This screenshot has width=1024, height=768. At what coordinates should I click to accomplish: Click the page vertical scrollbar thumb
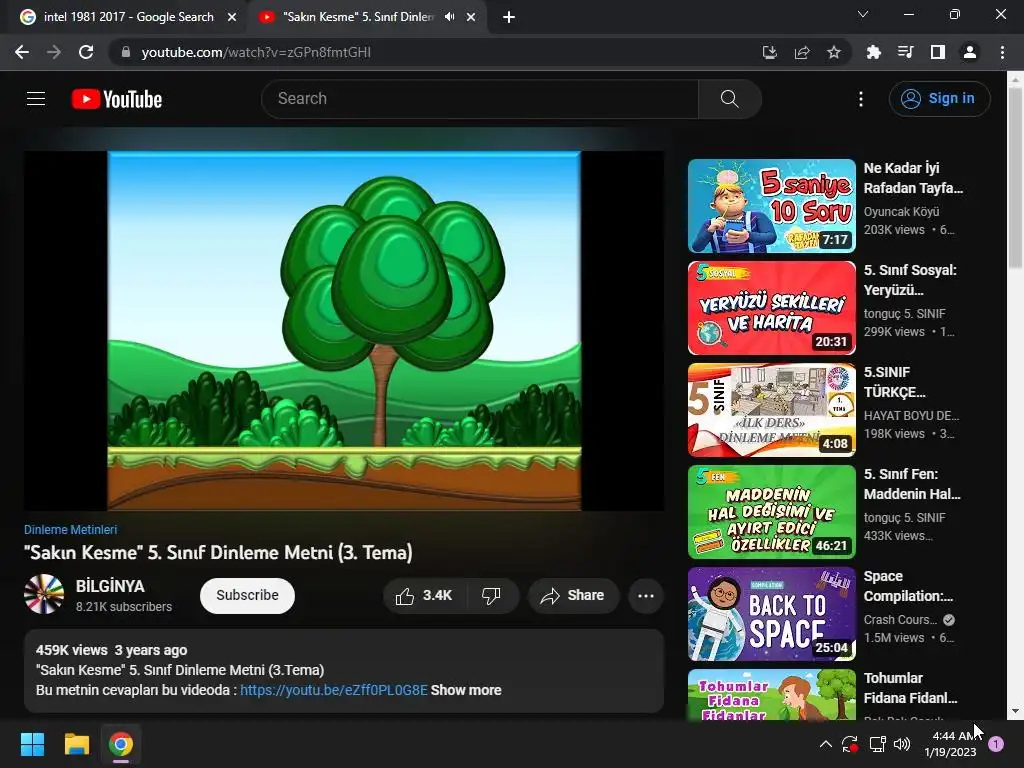1015,177
